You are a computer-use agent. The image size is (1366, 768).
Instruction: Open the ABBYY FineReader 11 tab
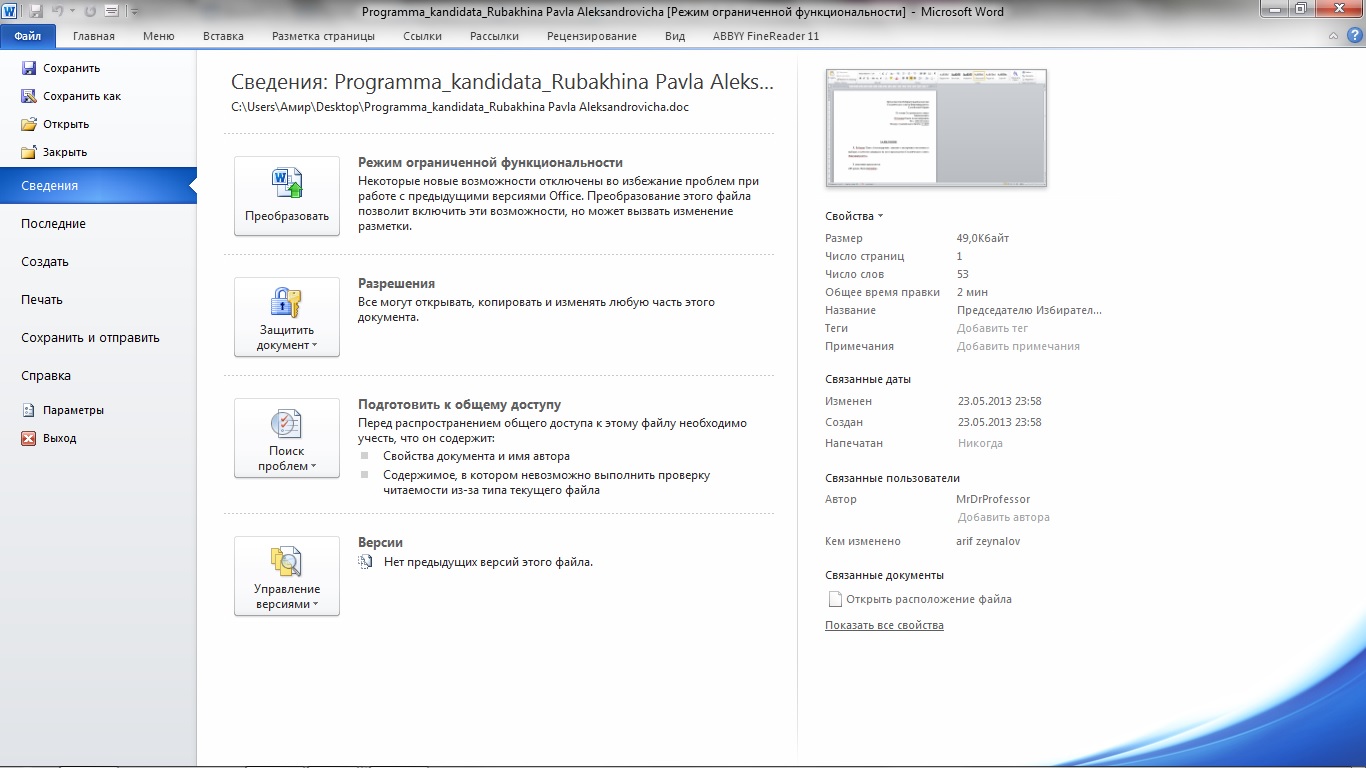coord(766,36)
